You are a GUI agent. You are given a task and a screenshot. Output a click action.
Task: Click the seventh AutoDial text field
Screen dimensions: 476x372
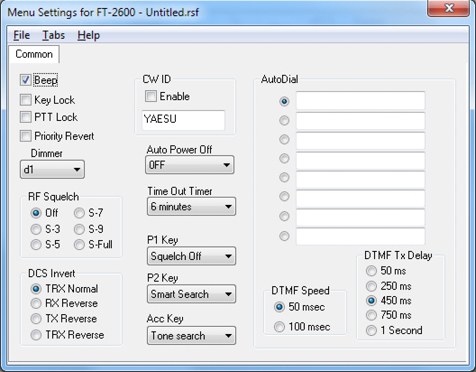coord(361,218)
